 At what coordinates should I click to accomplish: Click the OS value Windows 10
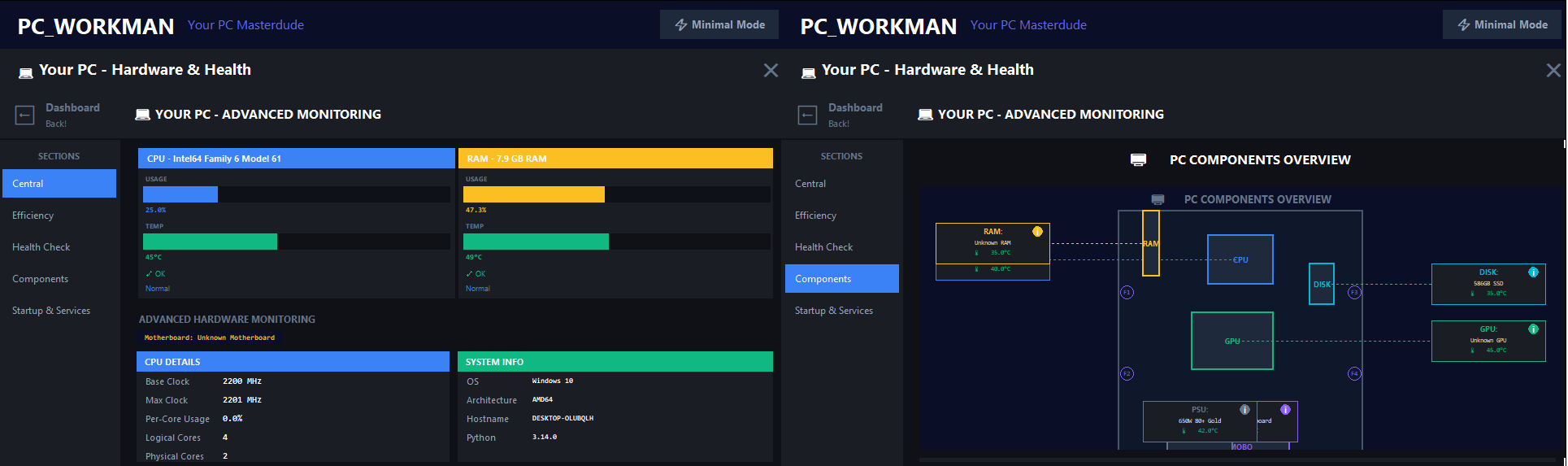pos(553,381)
